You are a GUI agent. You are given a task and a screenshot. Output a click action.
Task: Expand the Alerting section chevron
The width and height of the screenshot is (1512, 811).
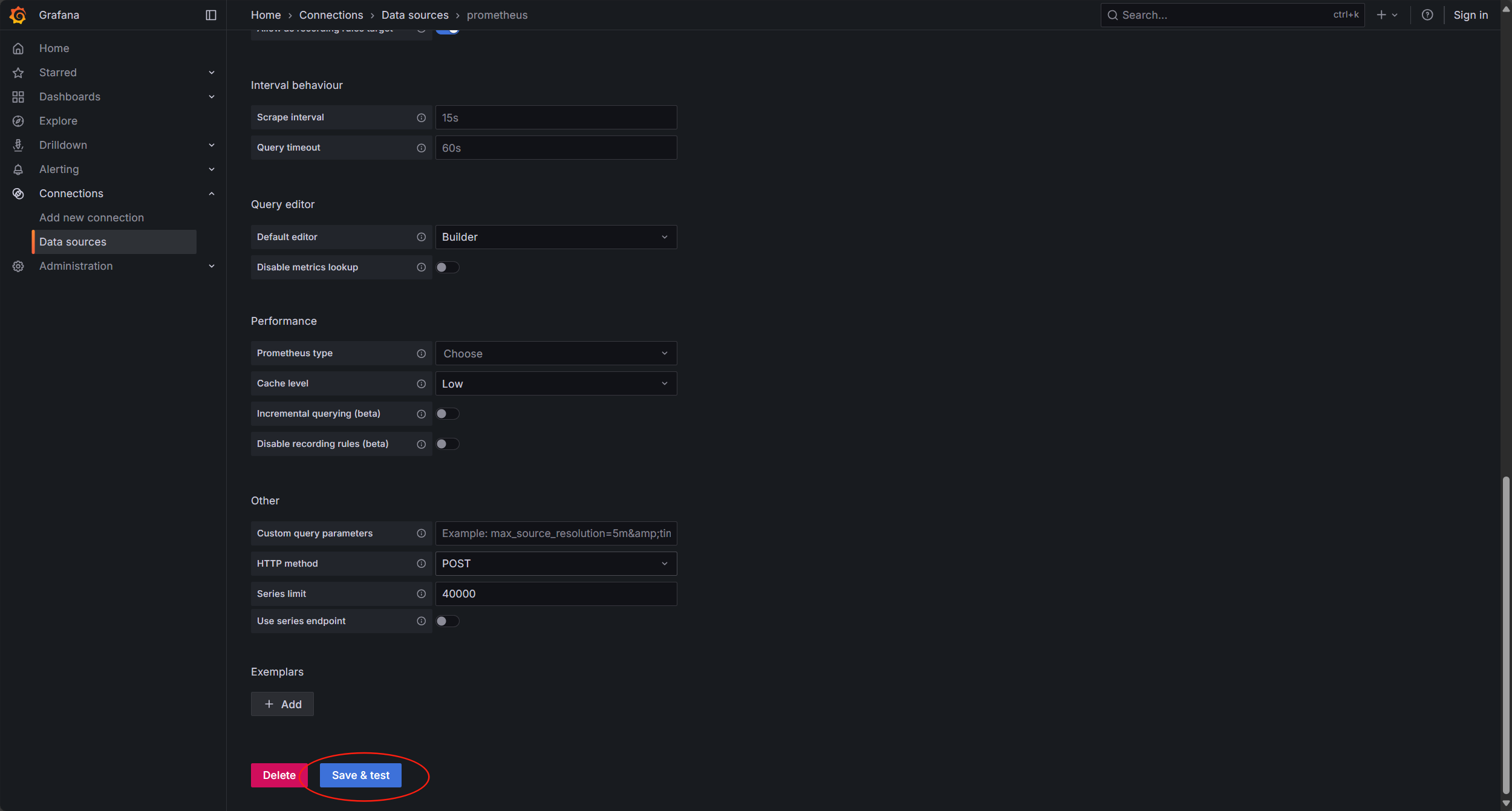(212, 169)
